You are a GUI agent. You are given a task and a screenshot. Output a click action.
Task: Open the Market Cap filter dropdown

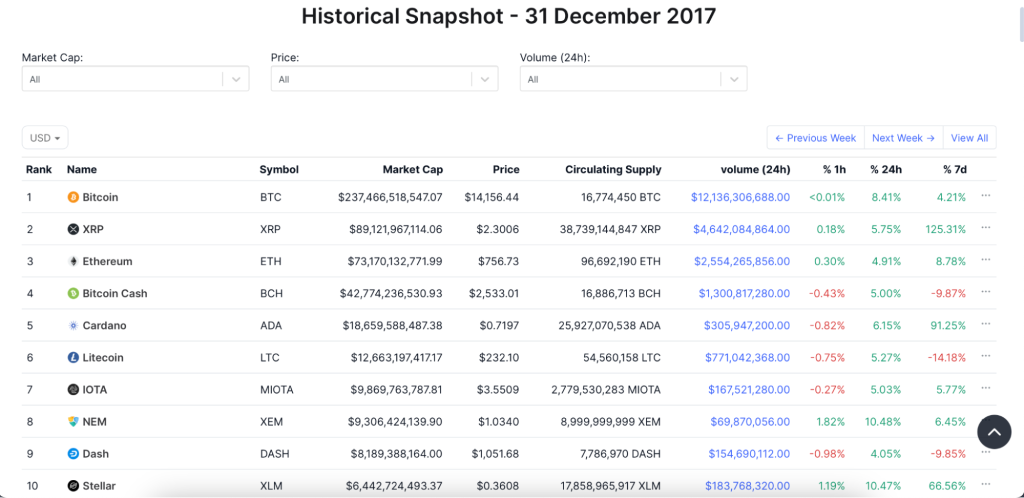[135, 79]
